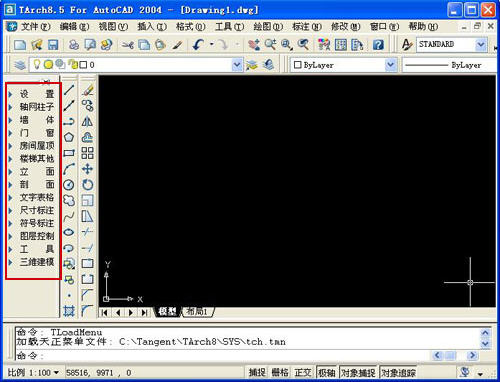Click the Save diskette icon
Screen dimensions: 500x382
[53, 45]
